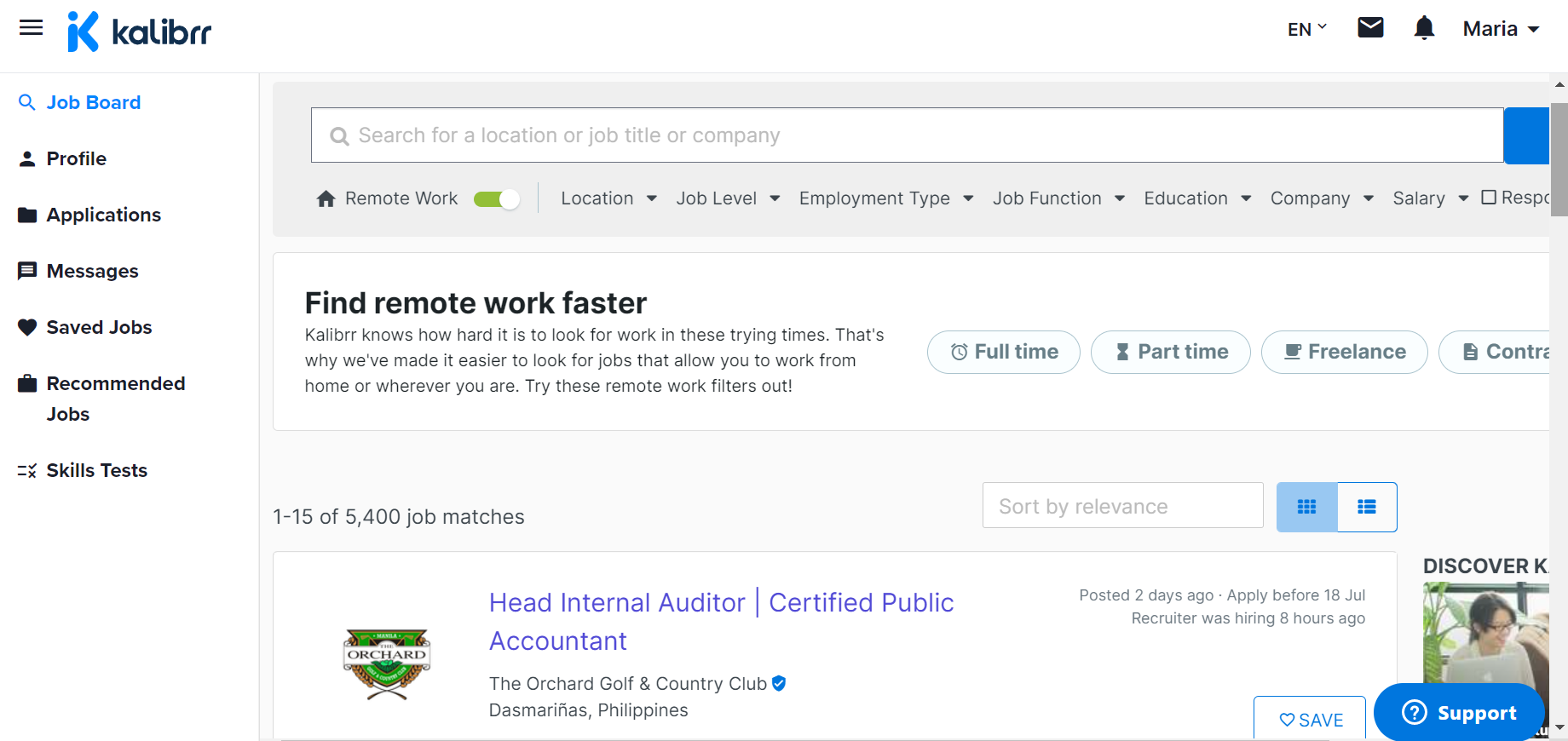
Task: Tick the checkbox next to Respo filter
Action: tap(1489, 198)
